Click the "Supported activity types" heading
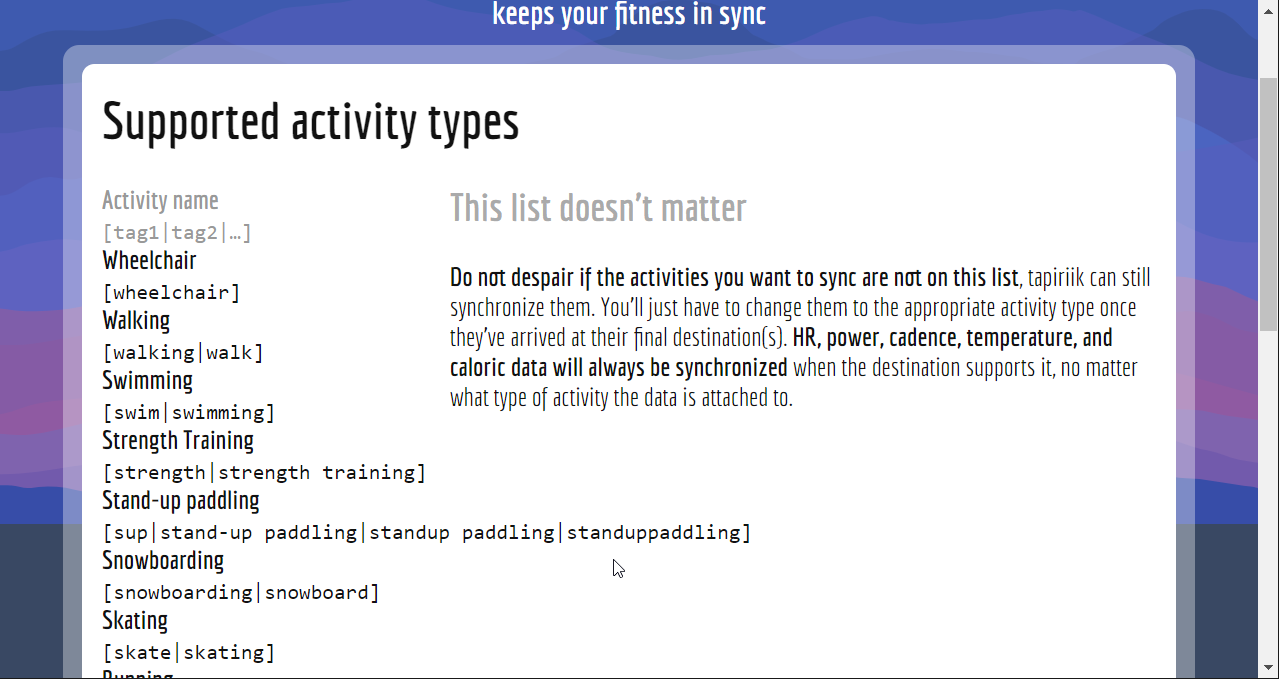This screenshot has height=679, width=1279. tap(311, 122)
